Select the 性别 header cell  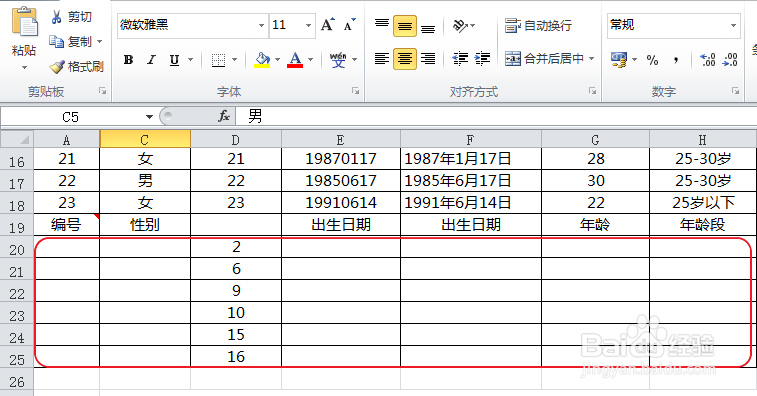tap(145, 225)
